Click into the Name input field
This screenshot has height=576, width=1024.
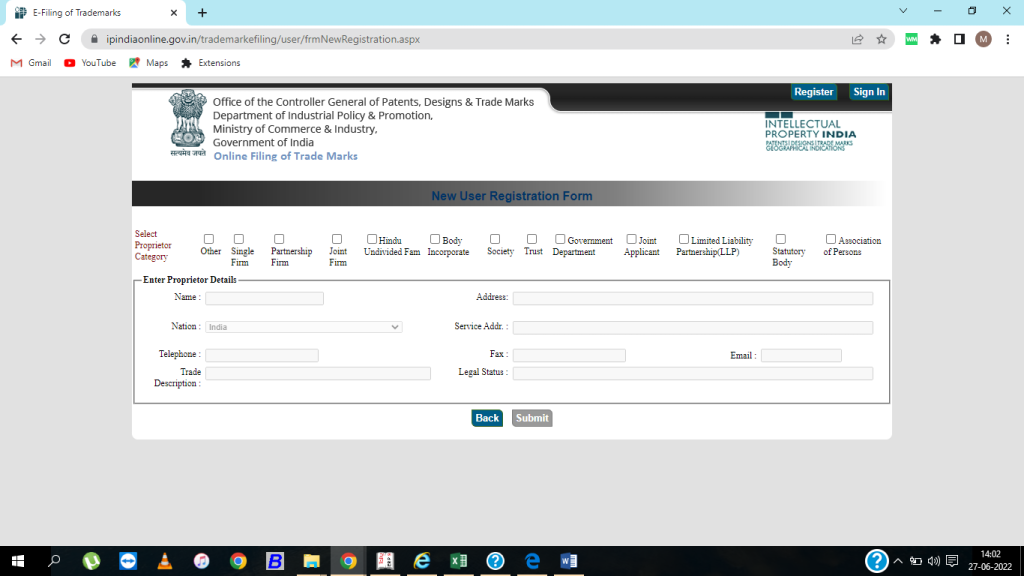pyautogui.click(x=264, y=298)
